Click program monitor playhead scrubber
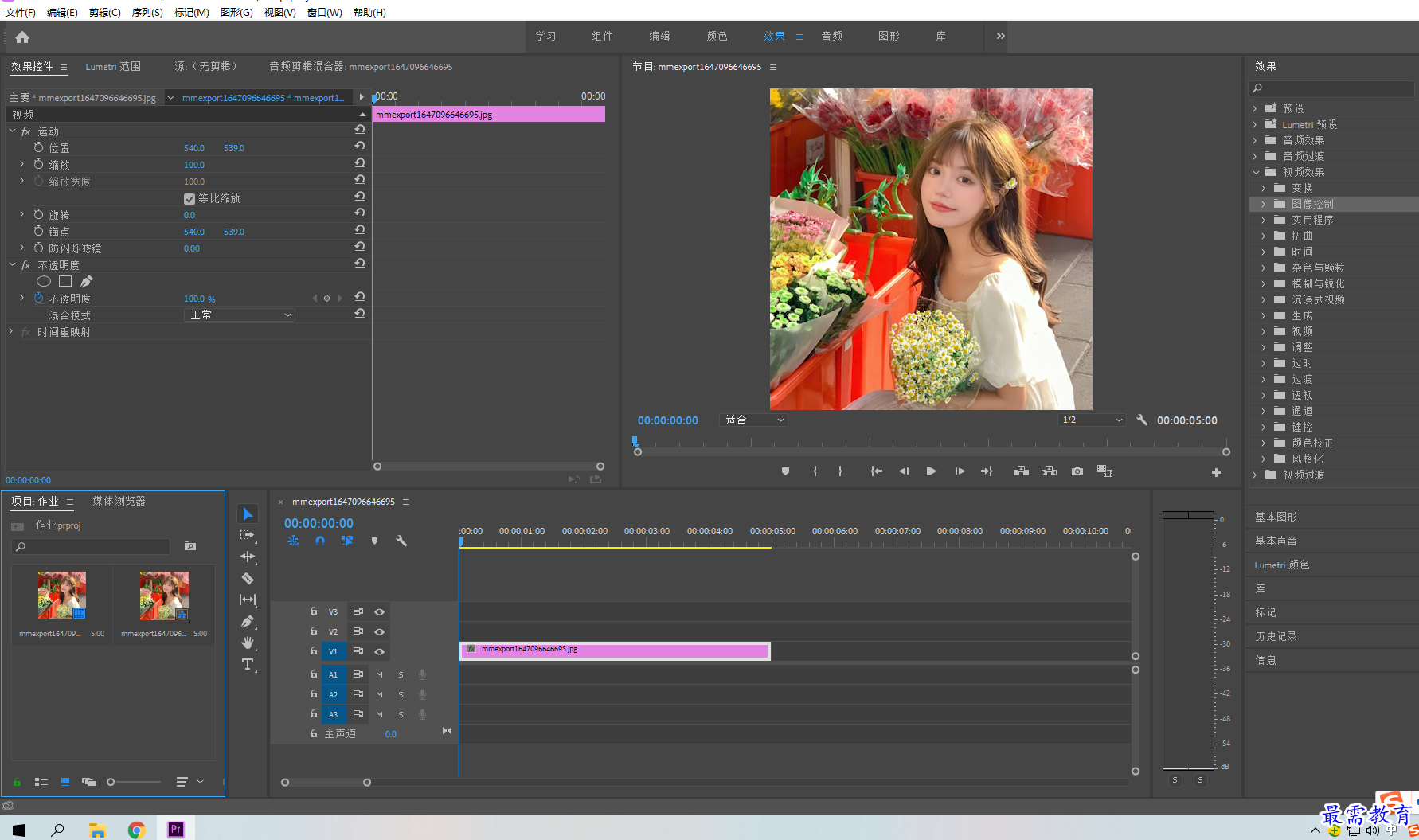The width and height of the screenshot is (1419, 840). tap(635, 440)
